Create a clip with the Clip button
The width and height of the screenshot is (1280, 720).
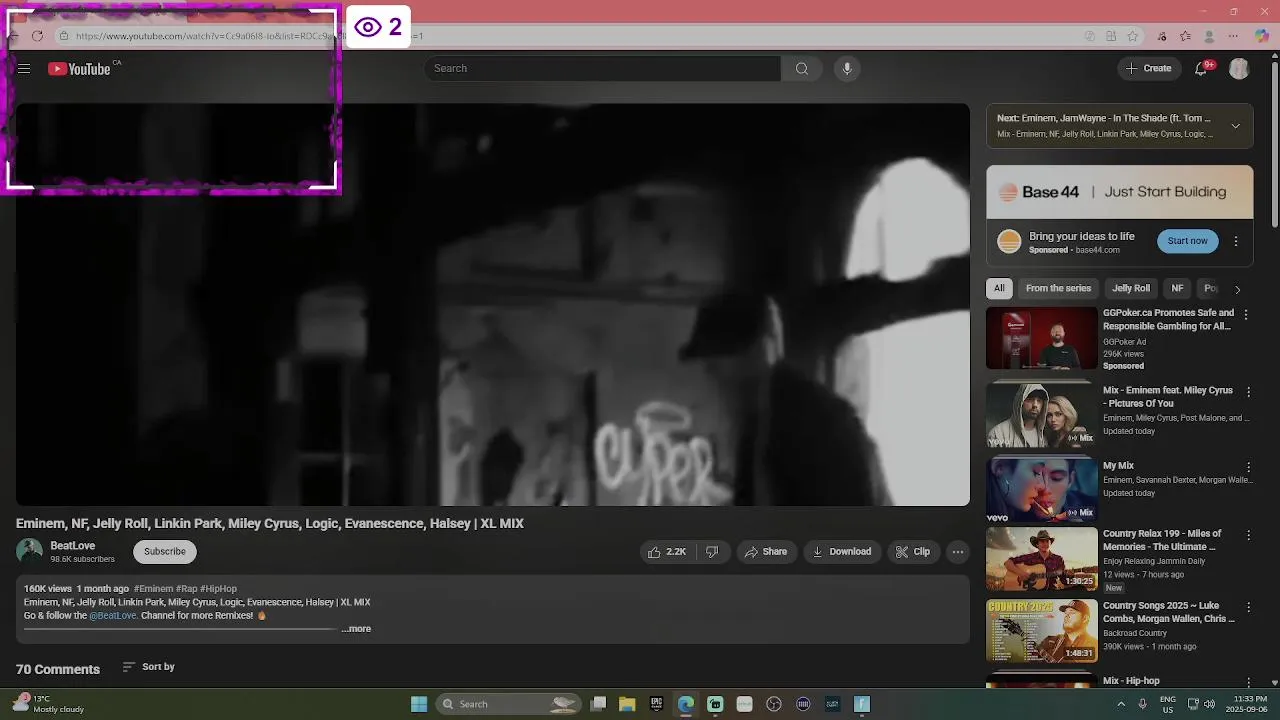click(x=912, y=552)
